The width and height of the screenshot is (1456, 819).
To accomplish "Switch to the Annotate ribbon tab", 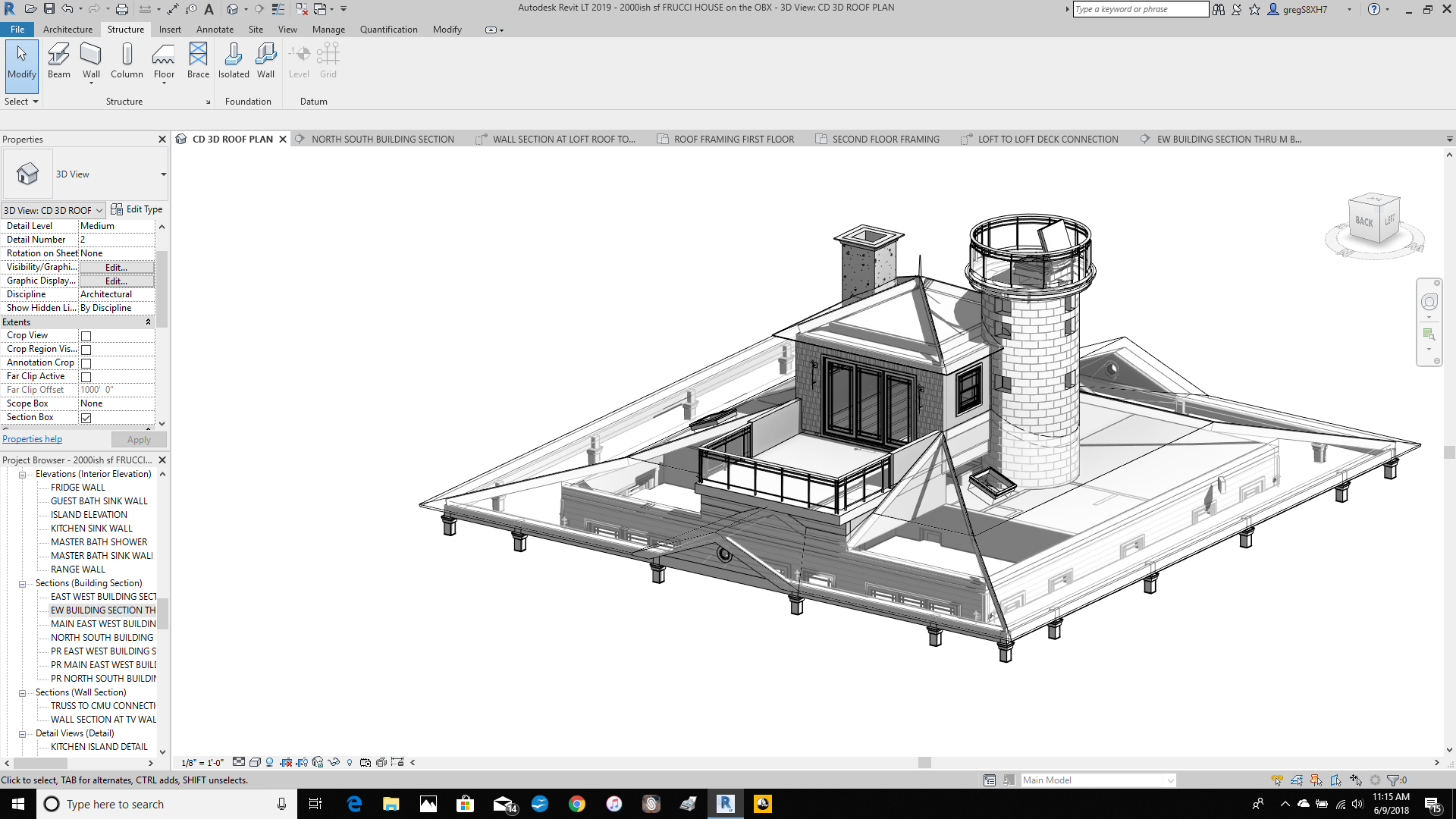I will tap(215, 30).
